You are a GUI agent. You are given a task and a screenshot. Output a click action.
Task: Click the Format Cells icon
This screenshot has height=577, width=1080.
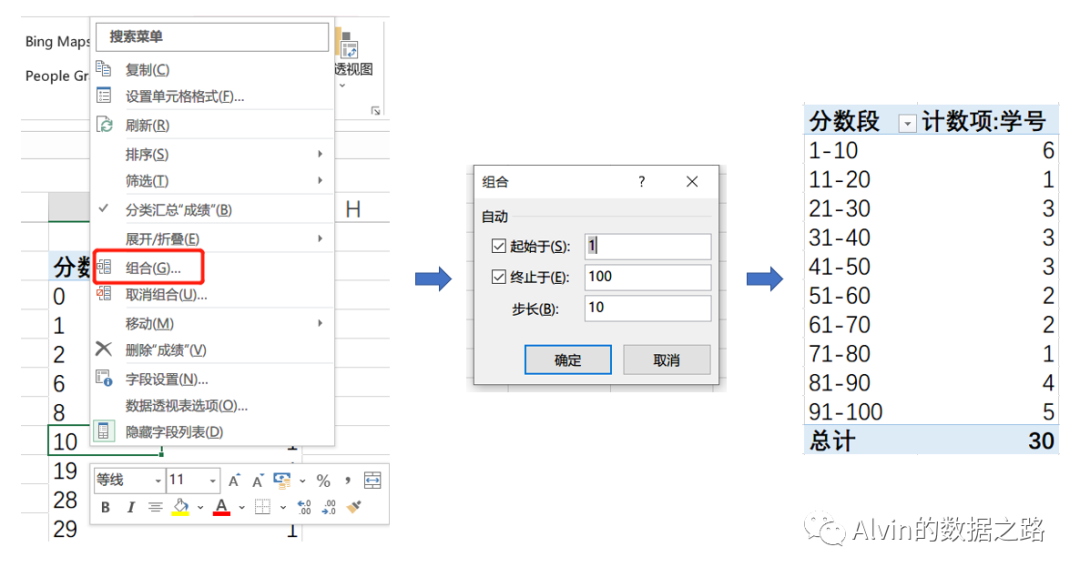click(x=104, y=95)
